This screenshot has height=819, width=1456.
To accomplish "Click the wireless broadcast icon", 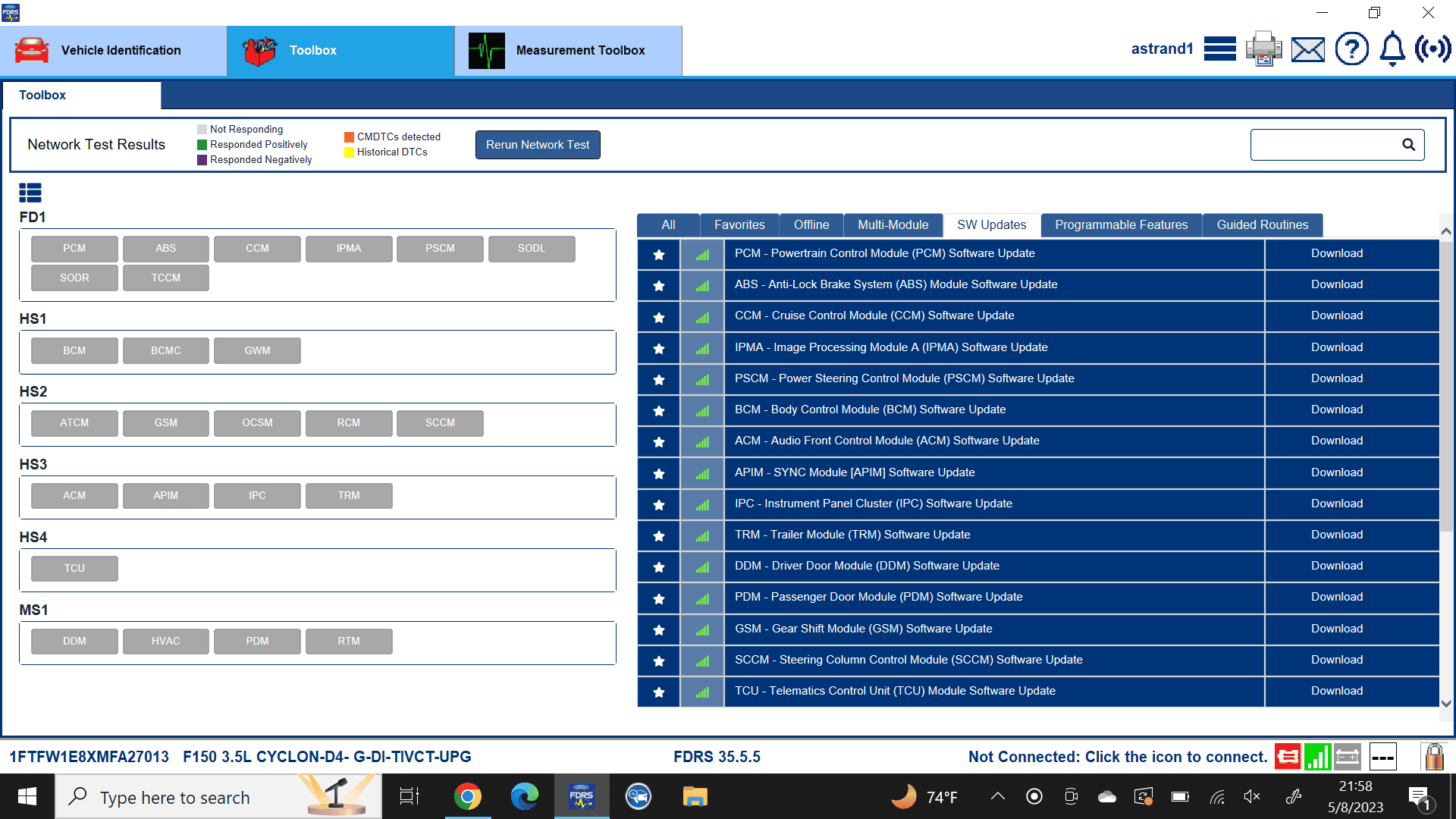I will pos(1432,49).
